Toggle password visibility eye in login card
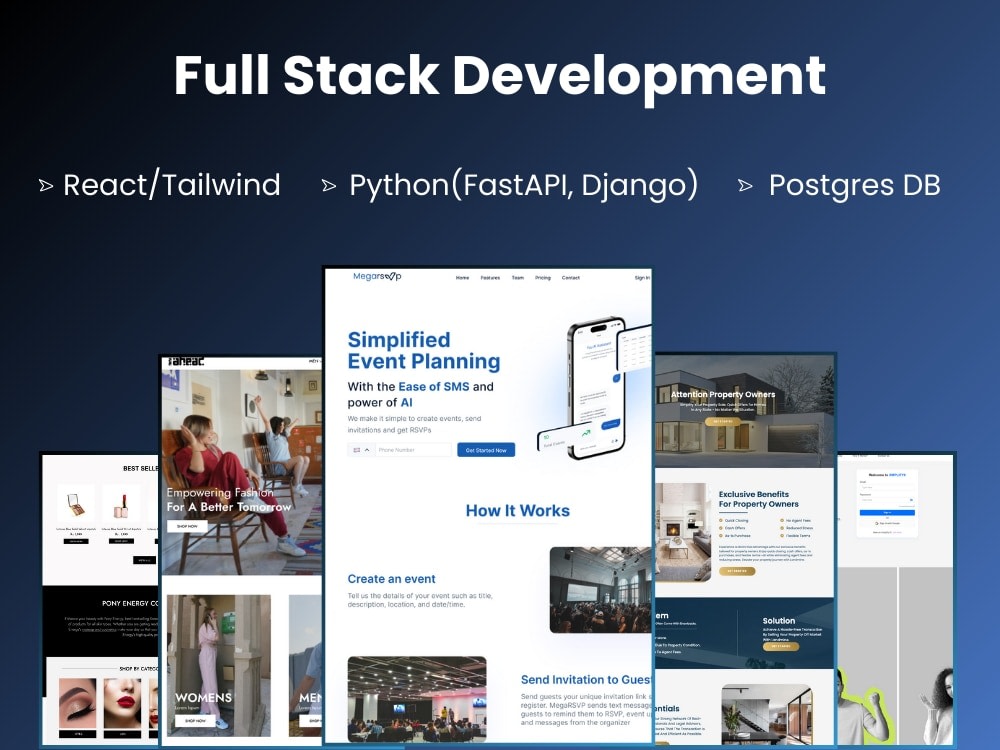This screenshot has height=750, width=1000. click(912, 500)
